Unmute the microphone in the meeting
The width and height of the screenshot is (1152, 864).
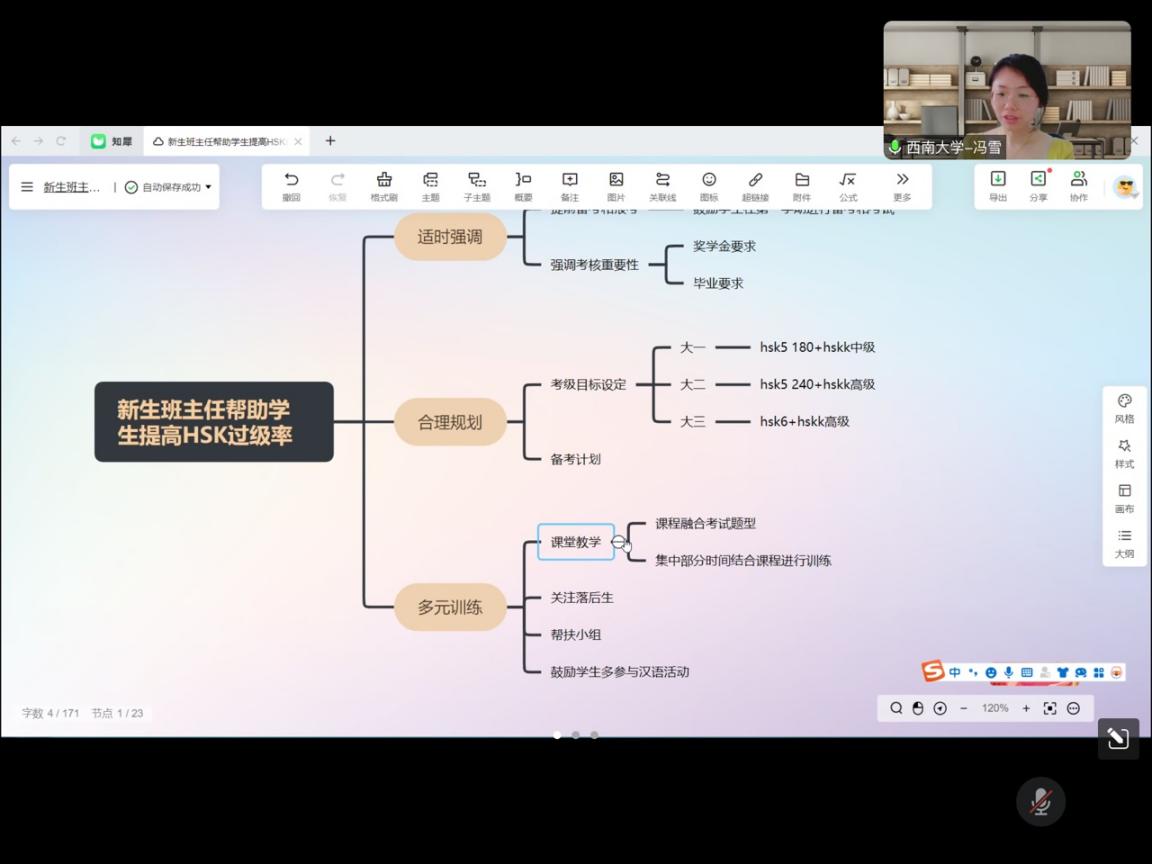(x=1041, y=801)
